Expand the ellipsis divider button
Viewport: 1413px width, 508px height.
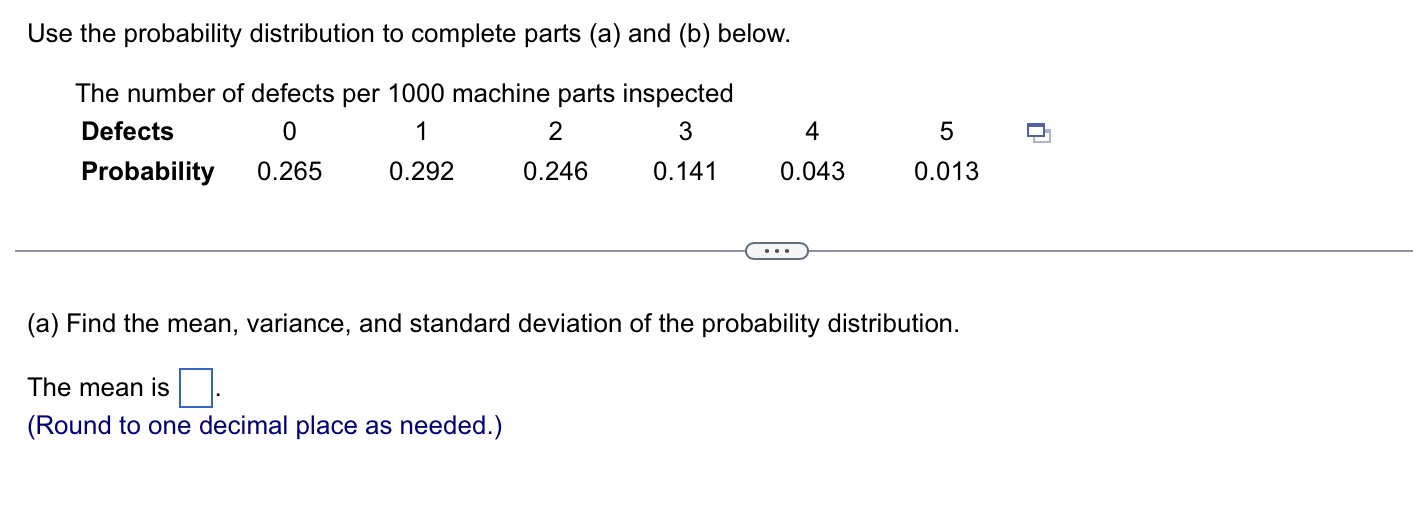[x=776, y=250]
